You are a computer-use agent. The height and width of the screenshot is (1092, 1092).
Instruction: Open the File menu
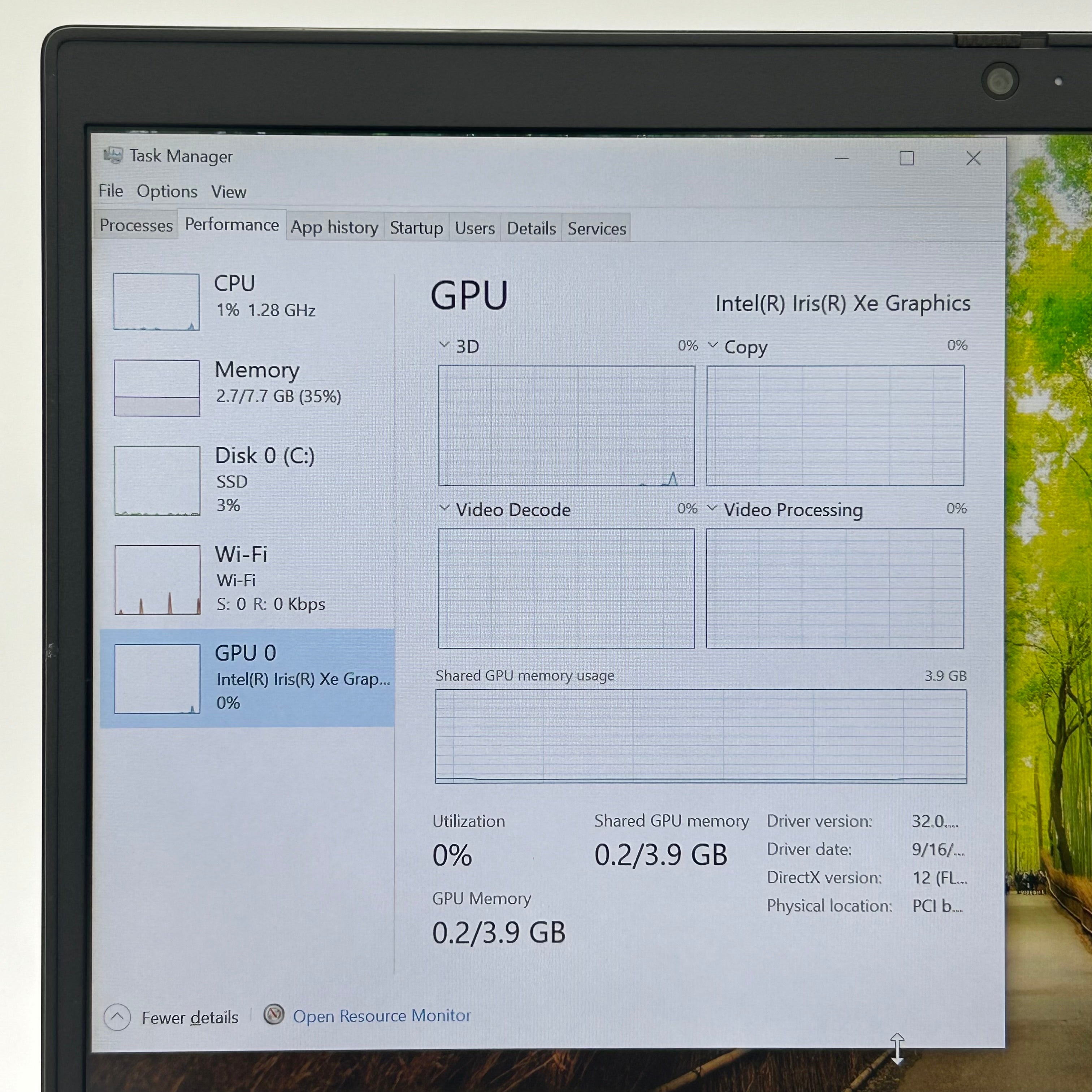pyautogui.click(x=111, y=191)
